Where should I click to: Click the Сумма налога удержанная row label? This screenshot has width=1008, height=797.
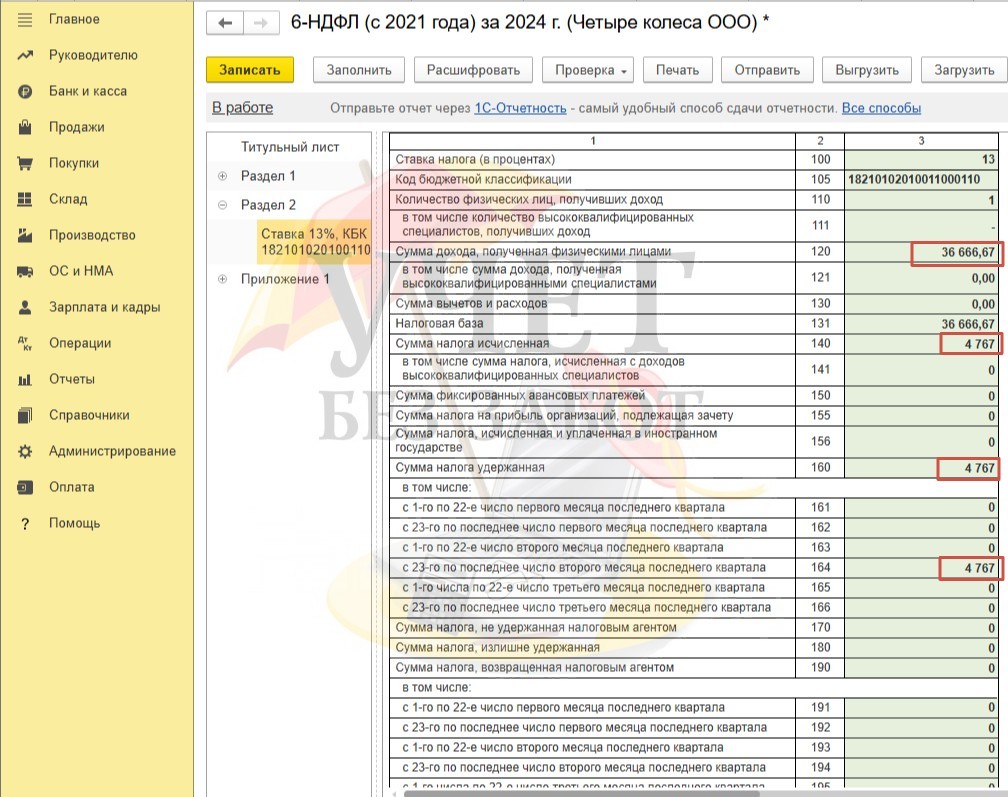(x=470, y=468)
